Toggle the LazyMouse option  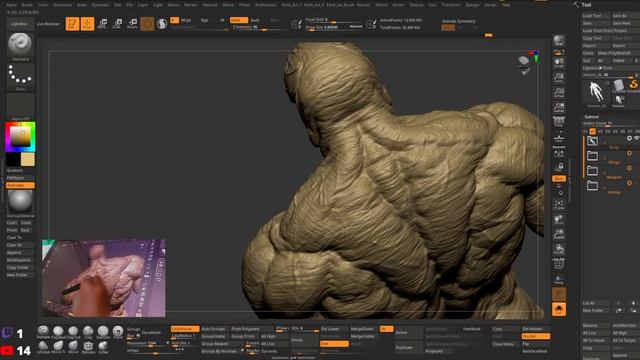[x=185, y=329]
